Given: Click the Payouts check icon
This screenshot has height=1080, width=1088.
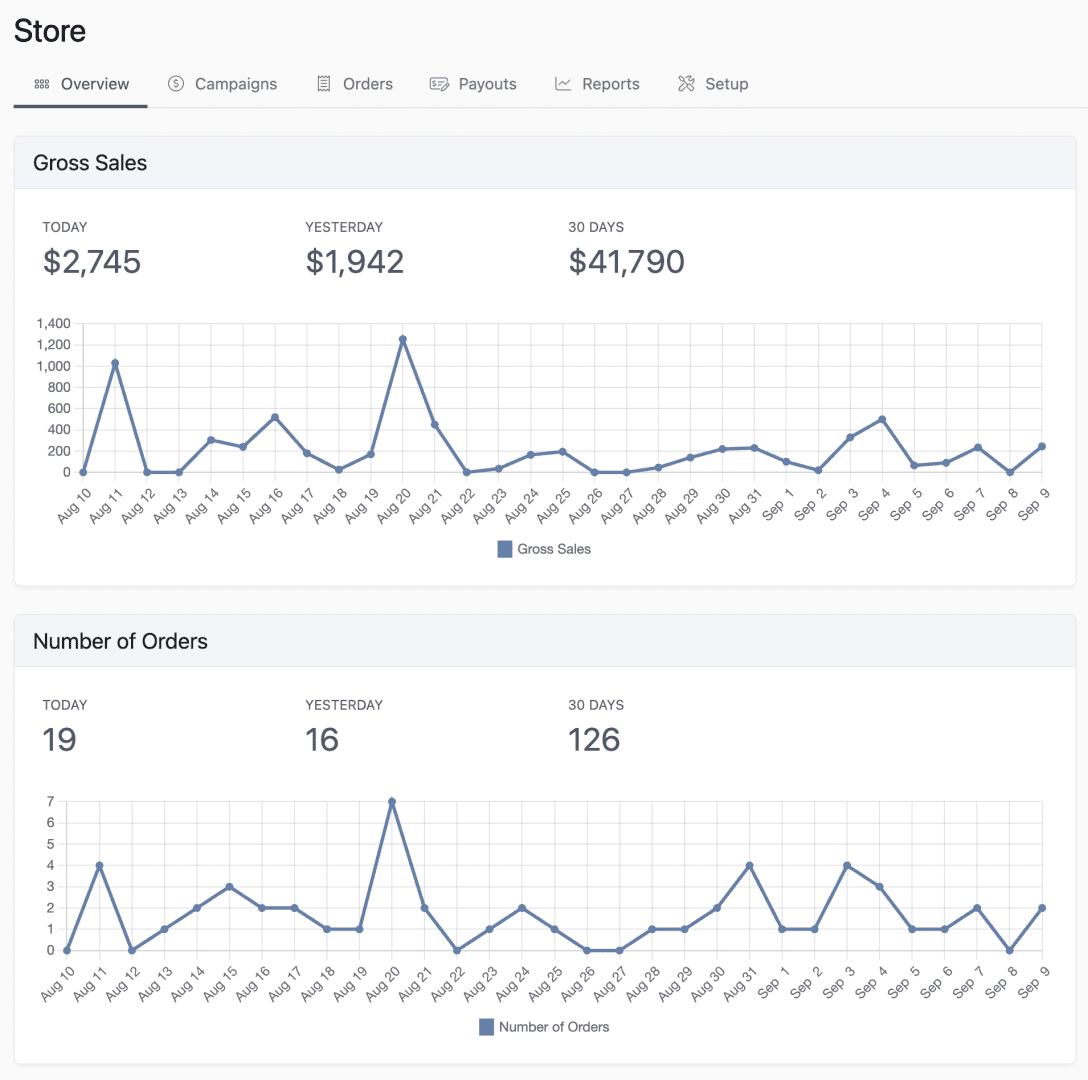Looking at the screenshot, I should tap(439, 84).
